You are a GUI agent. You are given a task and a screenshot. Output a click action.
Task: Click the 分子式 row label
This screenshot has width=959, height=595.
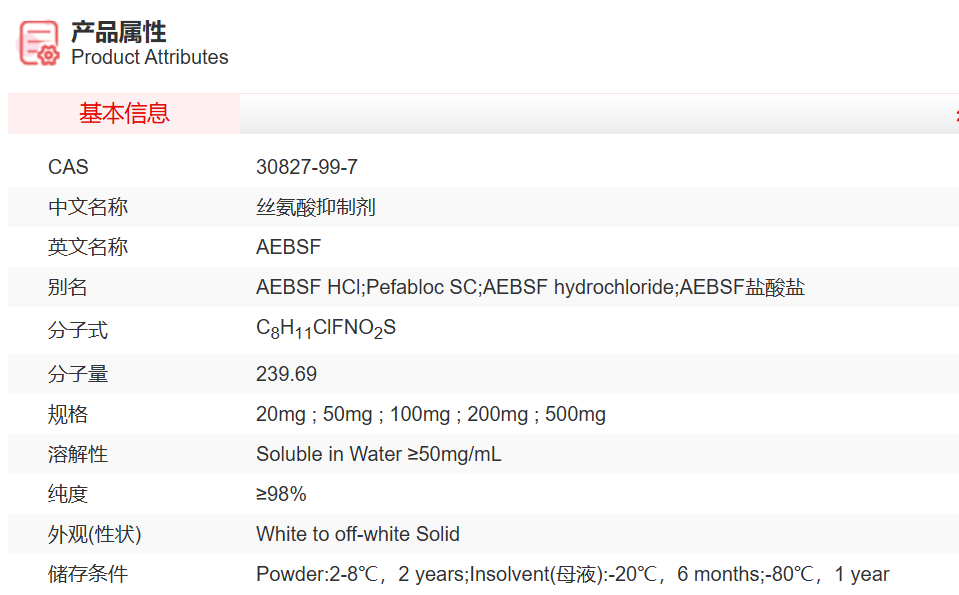(78, 330)
